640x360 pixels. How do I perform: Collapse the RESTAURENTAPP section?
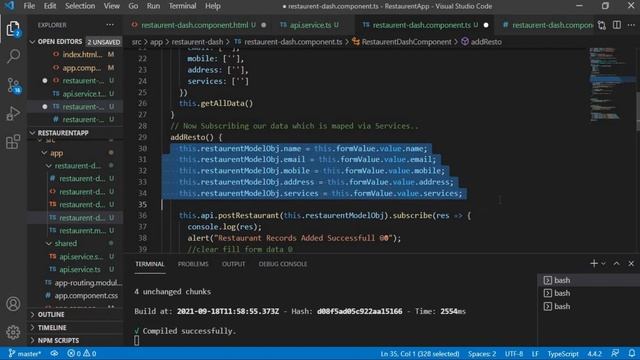[59, 133]
